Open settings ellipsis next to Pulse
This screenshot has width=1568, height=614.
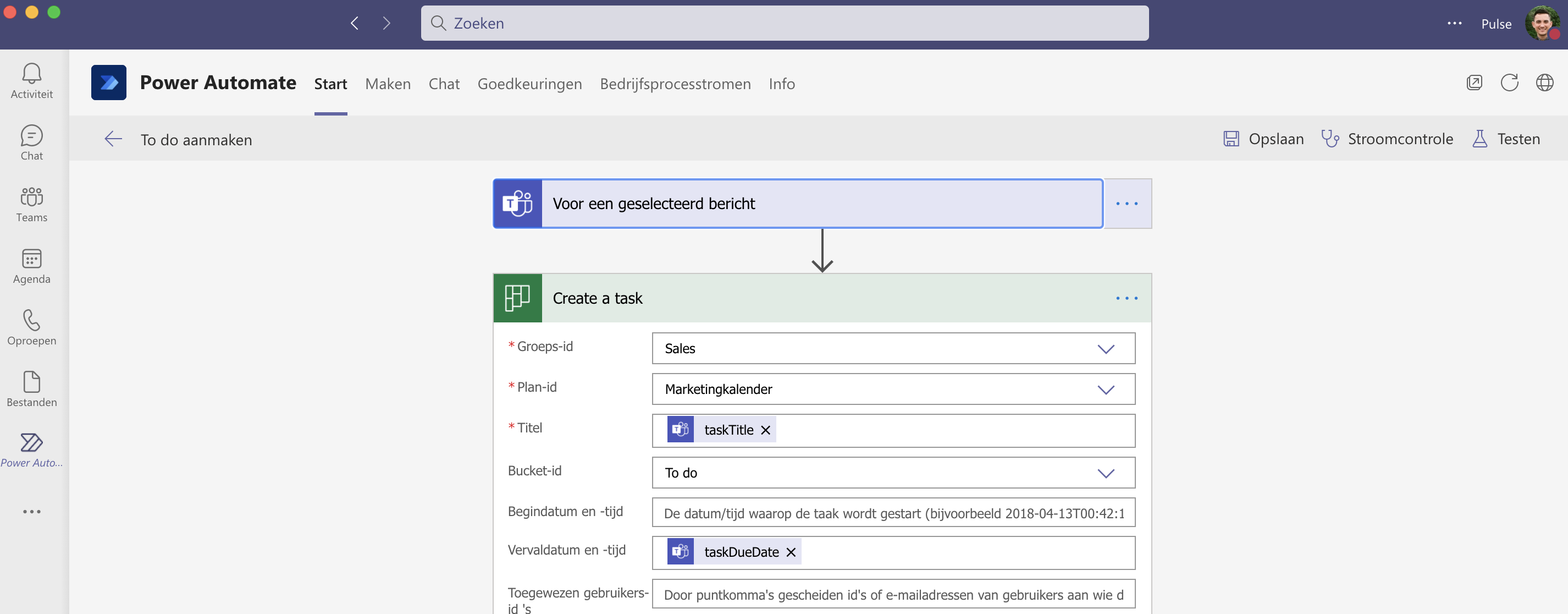click(1454, 24)
